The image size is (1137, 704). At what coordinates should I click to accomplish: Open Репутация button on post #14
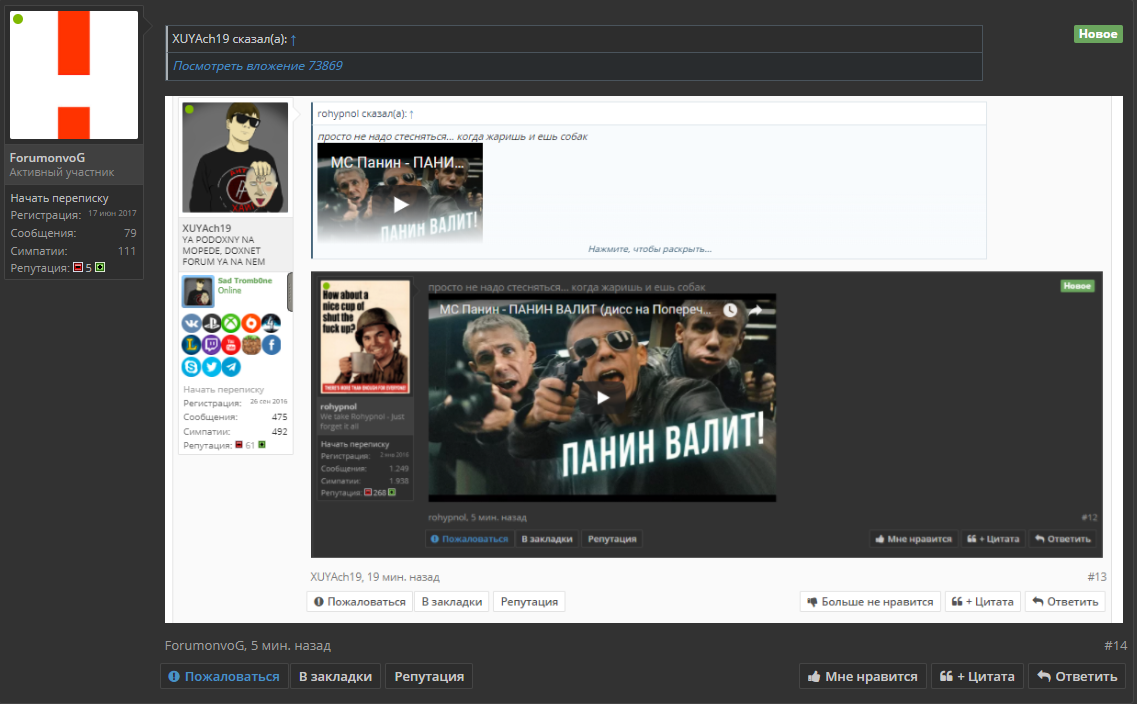tap(429, 676)
